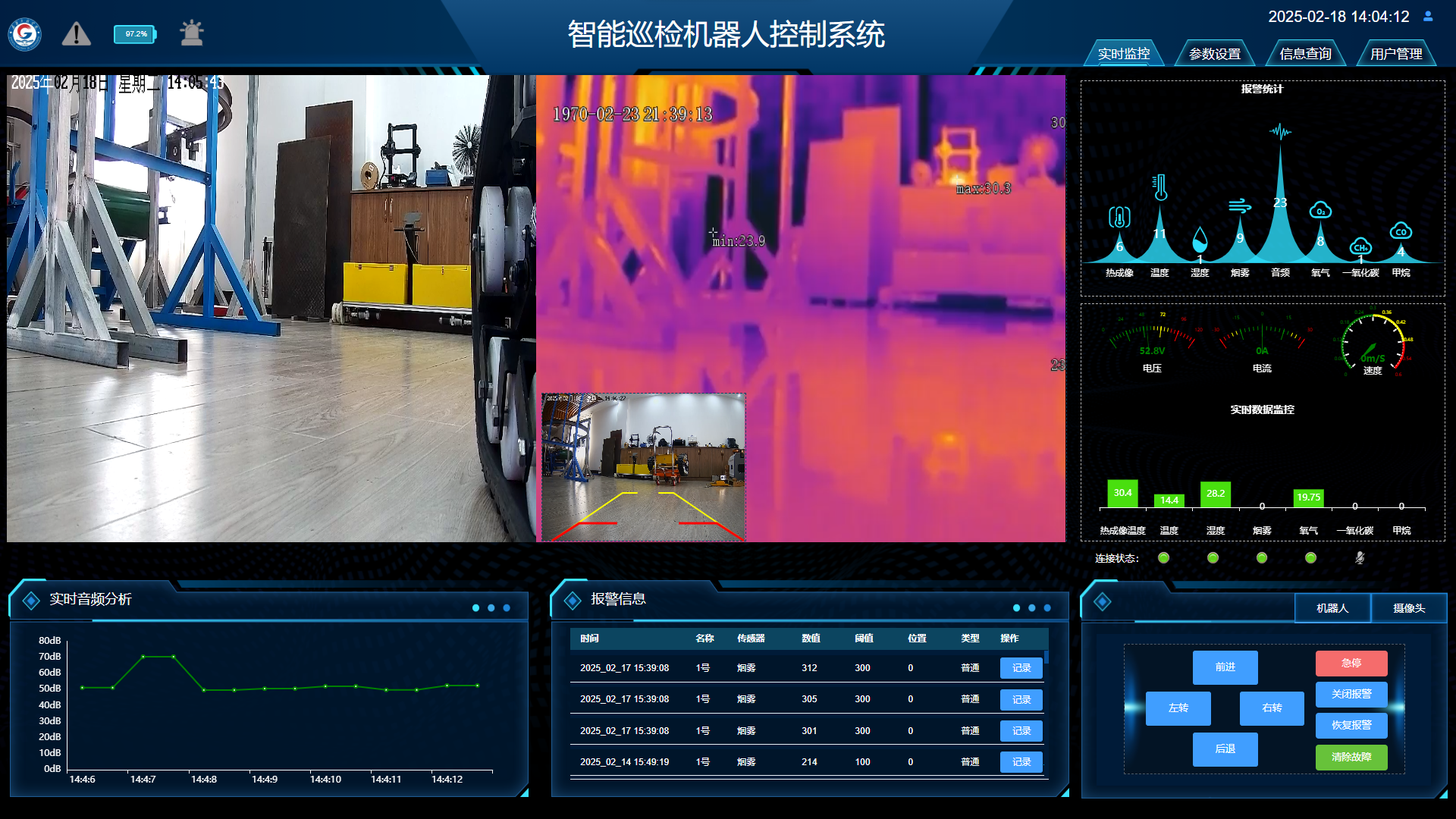This screenshot has width=1456, height=819.
Task: Click the 左转 turn left button
Action: click(1178, 708)
